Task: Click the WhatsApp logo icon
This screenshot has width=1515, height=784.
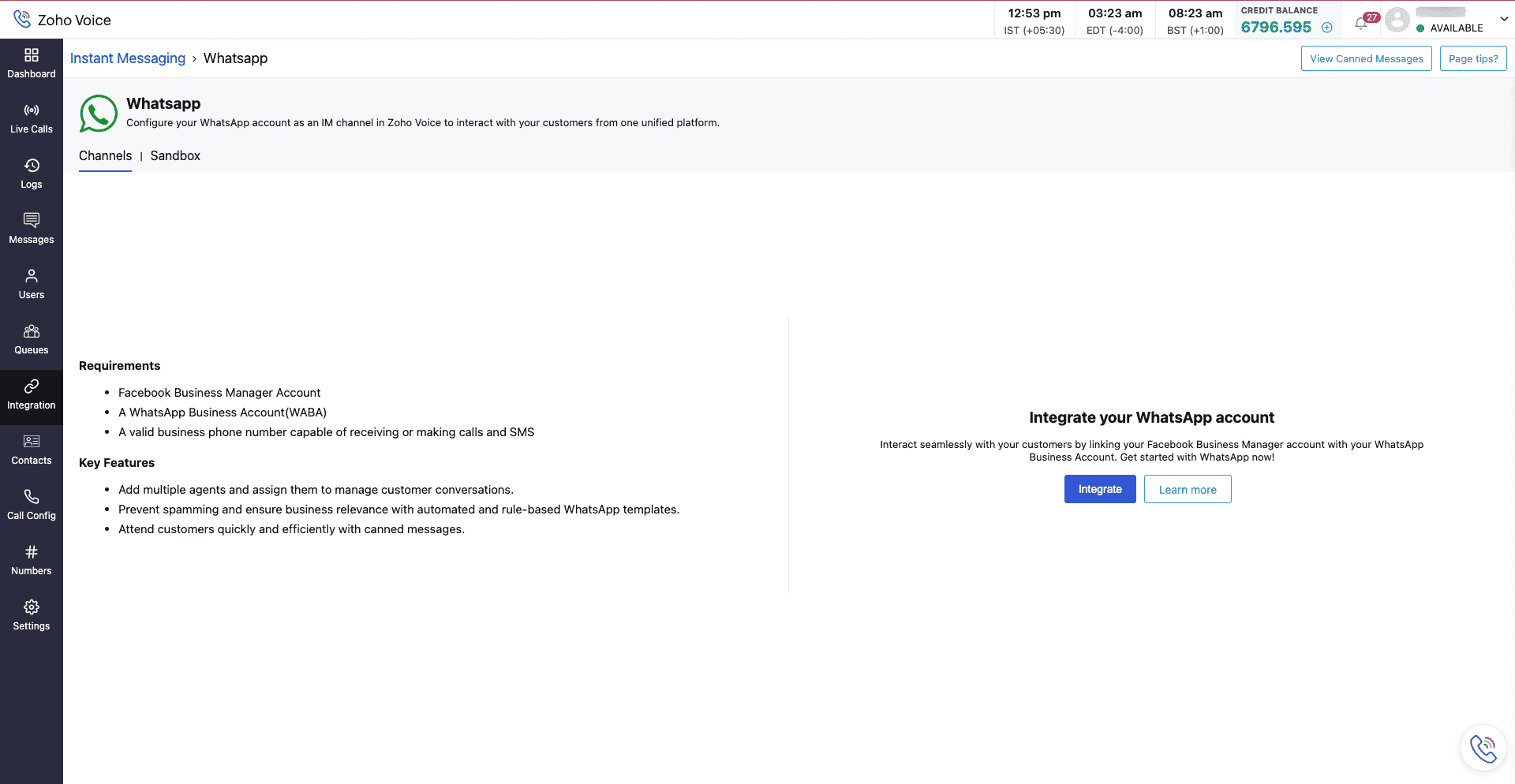Action: pos(99,114)
